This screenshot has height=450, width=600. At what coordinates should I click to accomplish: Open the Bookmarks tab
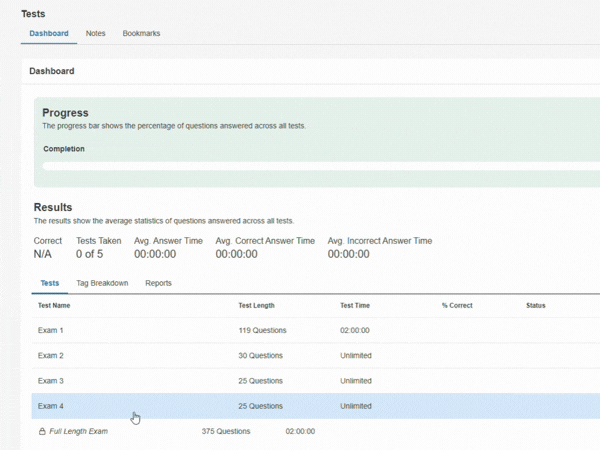click(x=141, y=33)
